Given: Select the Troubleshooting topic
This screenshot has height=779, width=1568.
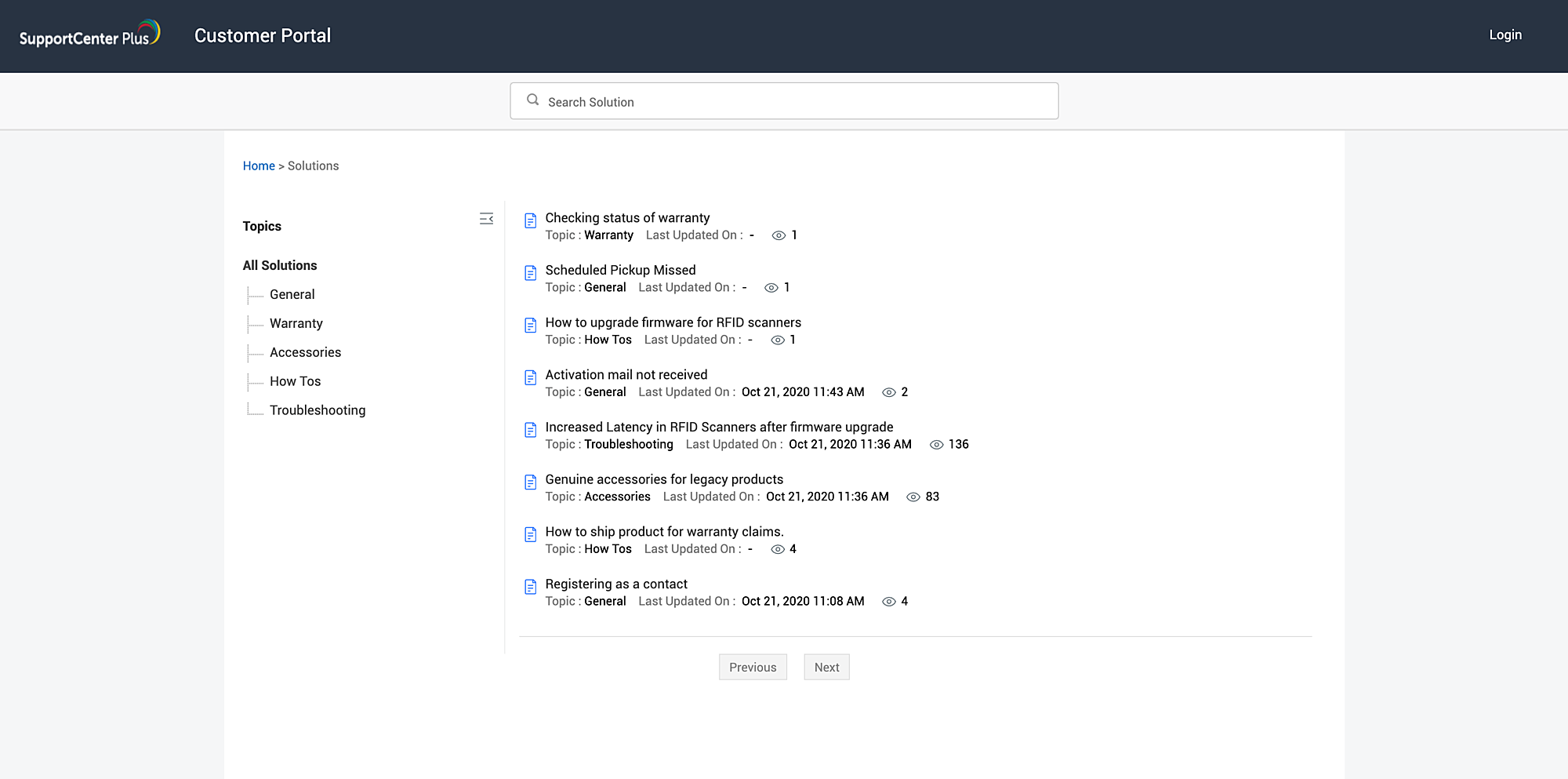Looking at the screenshot, I should 318,410.
